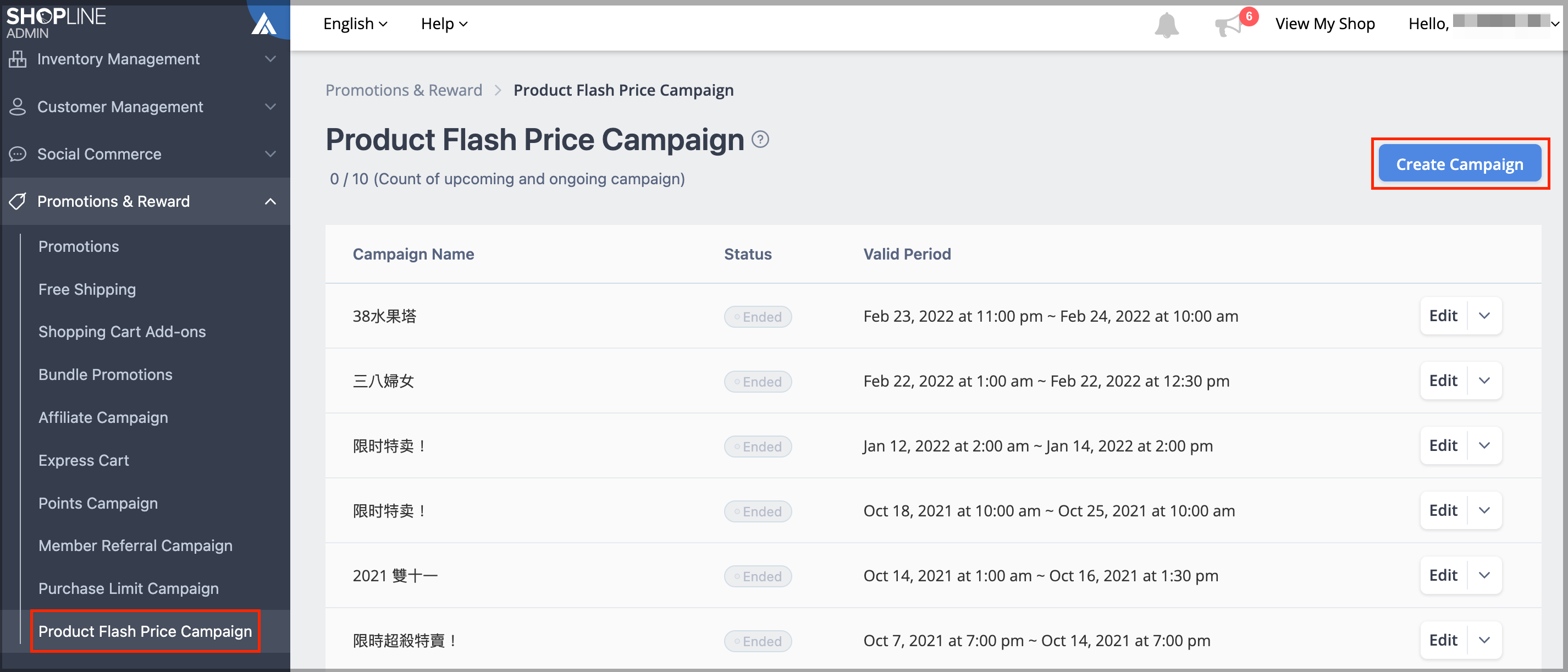Click Edit for the 2021 雙十一 campaign
Image resolution: width=1568 pixels, height=672 pixels.
pos(1443,575)
